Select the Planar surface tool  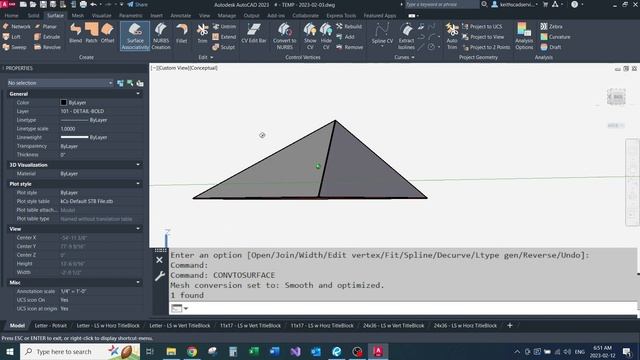46,27
